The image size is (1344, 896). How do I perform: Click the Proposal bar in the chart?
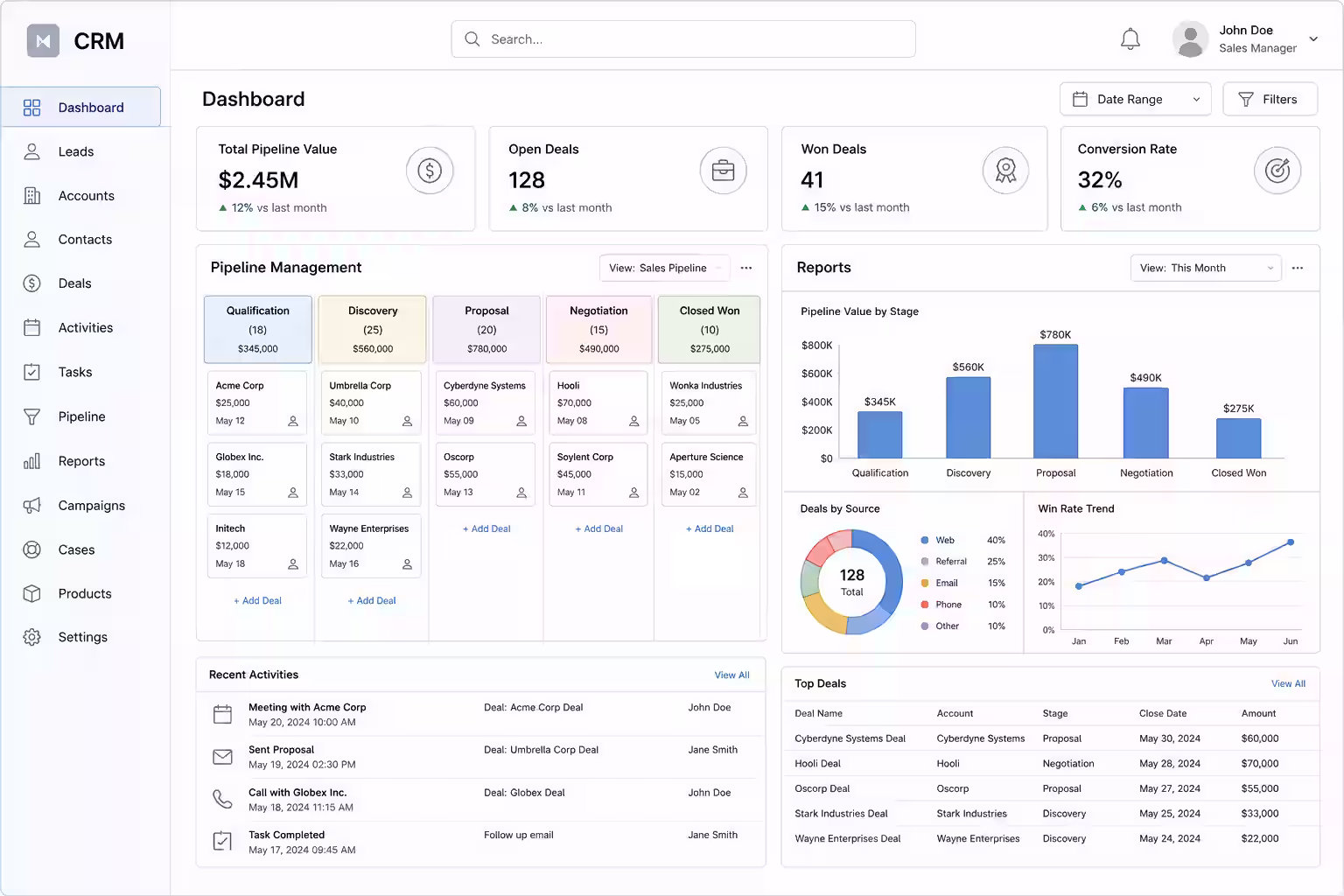click(1055, 401)
